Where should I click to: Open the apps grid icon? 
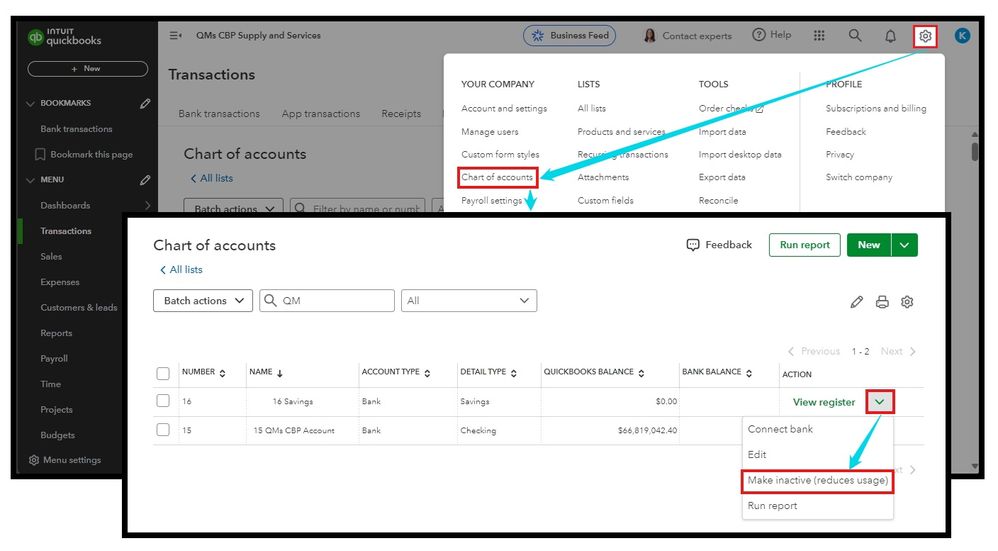819,36
